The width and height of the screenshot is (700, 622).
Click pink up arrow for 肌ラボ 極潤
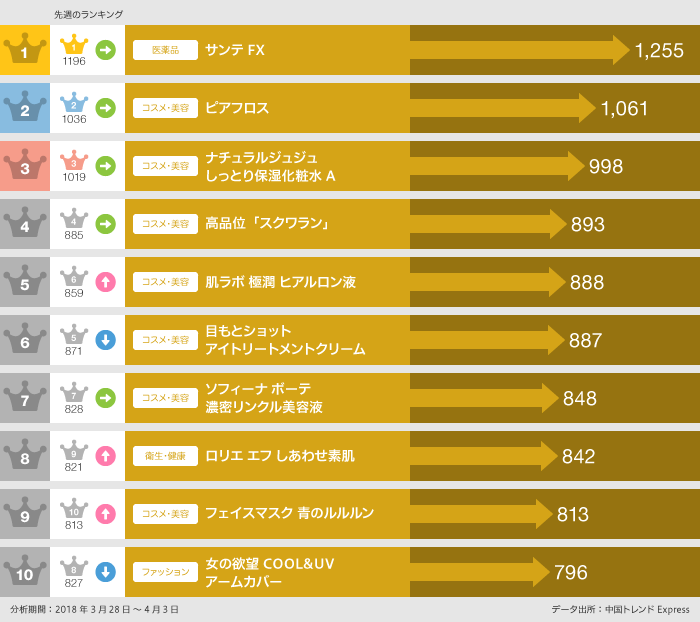pos(105,282)
